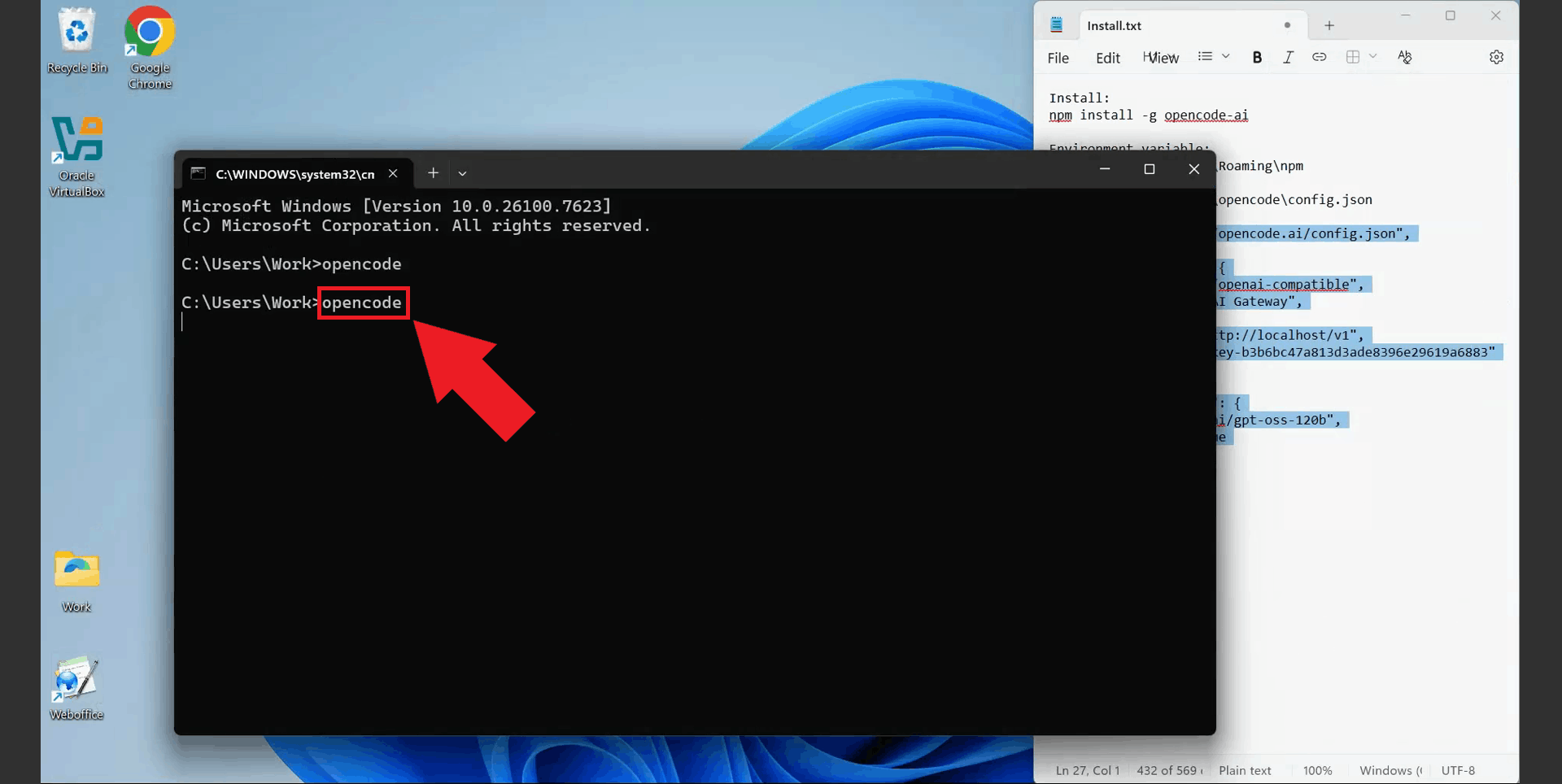Change encoding via the UTF-8 indicator
The image size is (1562, 784).
click(x=1459, y=770)
